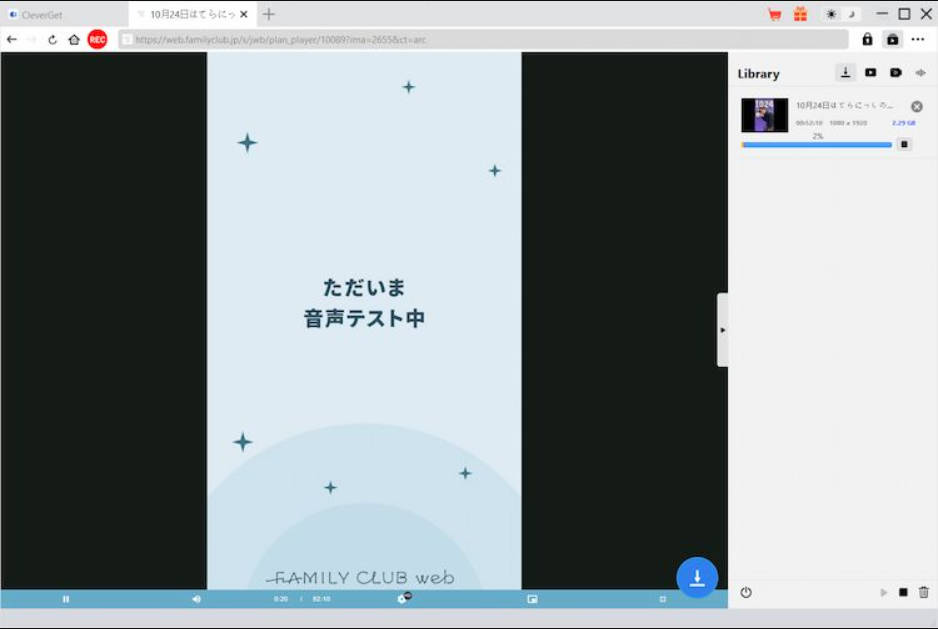
Task: Switch to the CleverGet tab
Action: click(42, 15)
